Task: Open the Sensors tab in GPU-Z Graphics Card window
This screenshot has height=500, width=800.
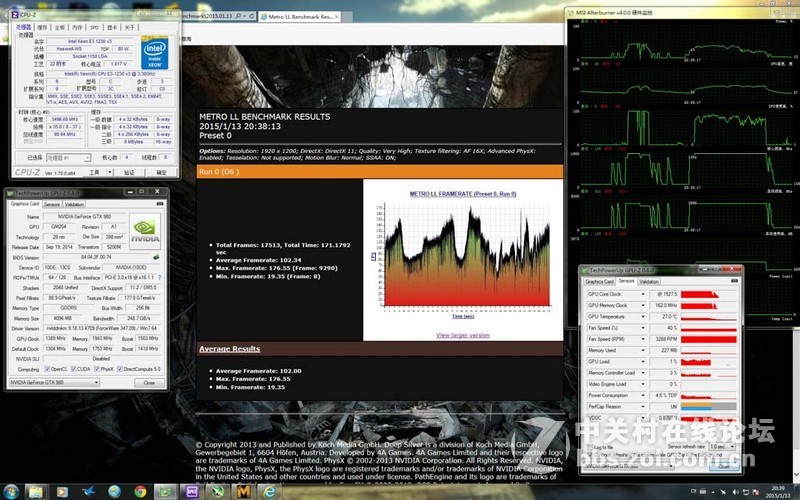Action: click(52, 204)
